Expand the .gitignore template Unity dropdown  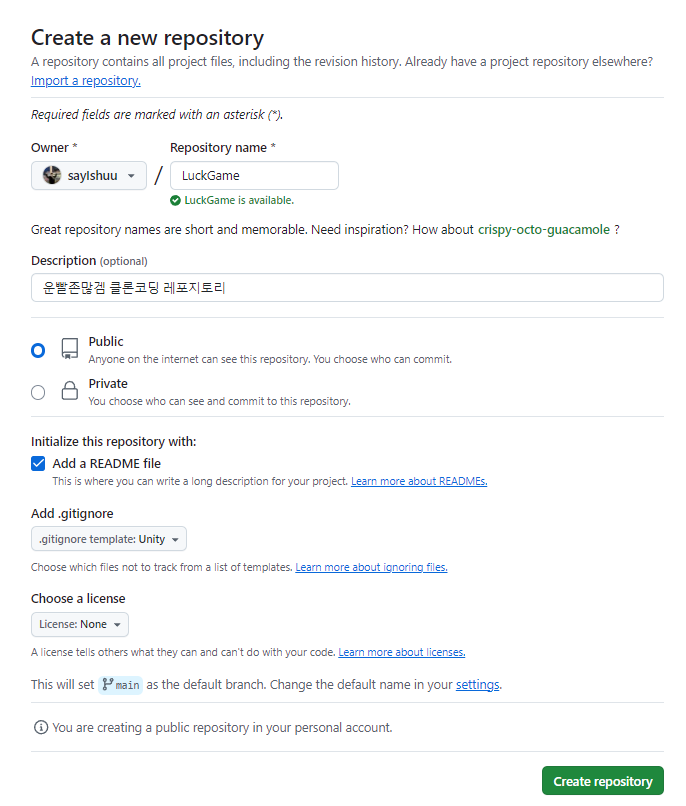(109, 539)
